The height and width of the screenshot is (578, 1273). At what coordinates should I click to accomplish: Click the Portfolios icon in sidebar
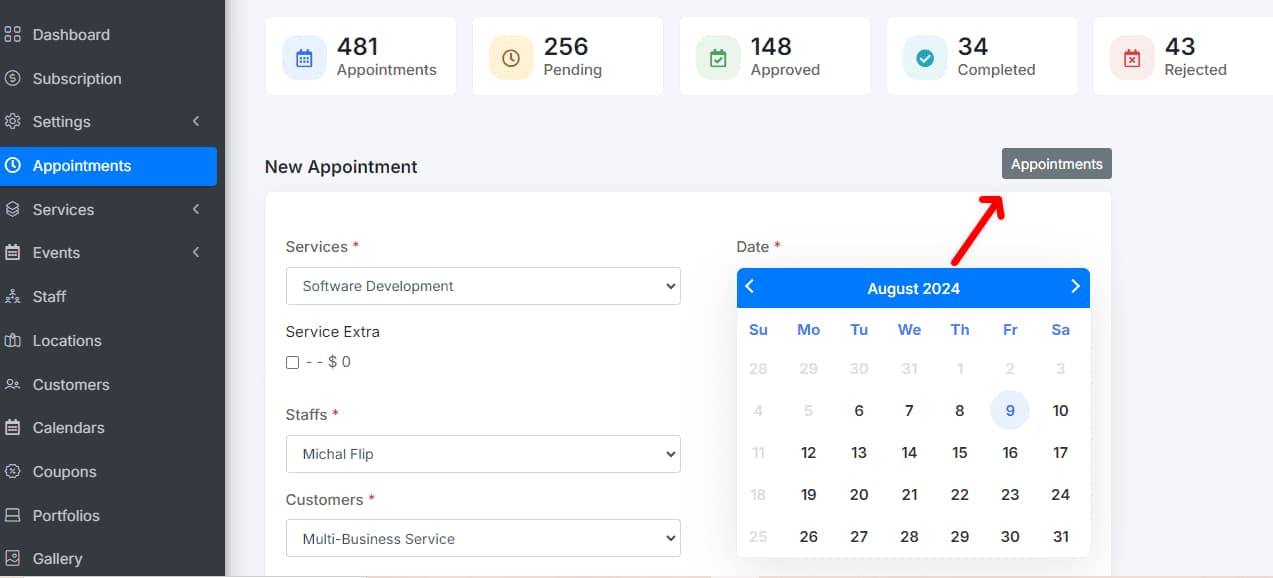[13, 516]
